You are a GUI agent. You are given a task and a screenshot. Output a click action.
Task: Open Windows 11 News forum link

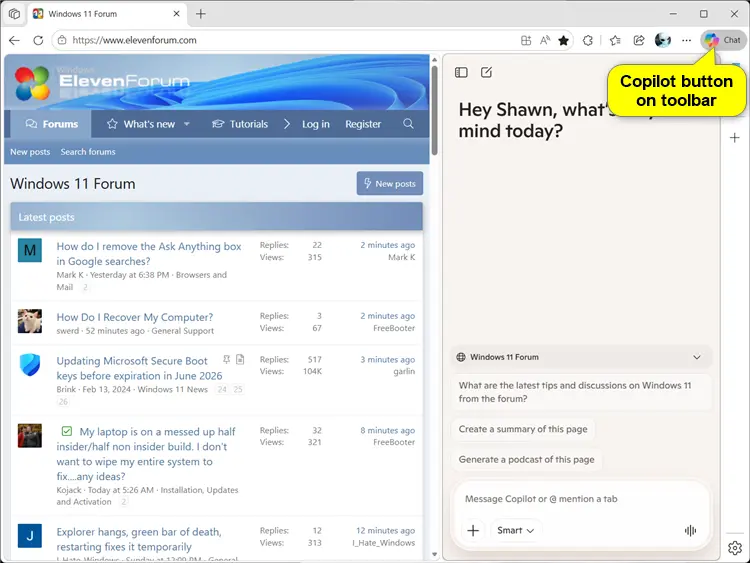pos(173,389)
